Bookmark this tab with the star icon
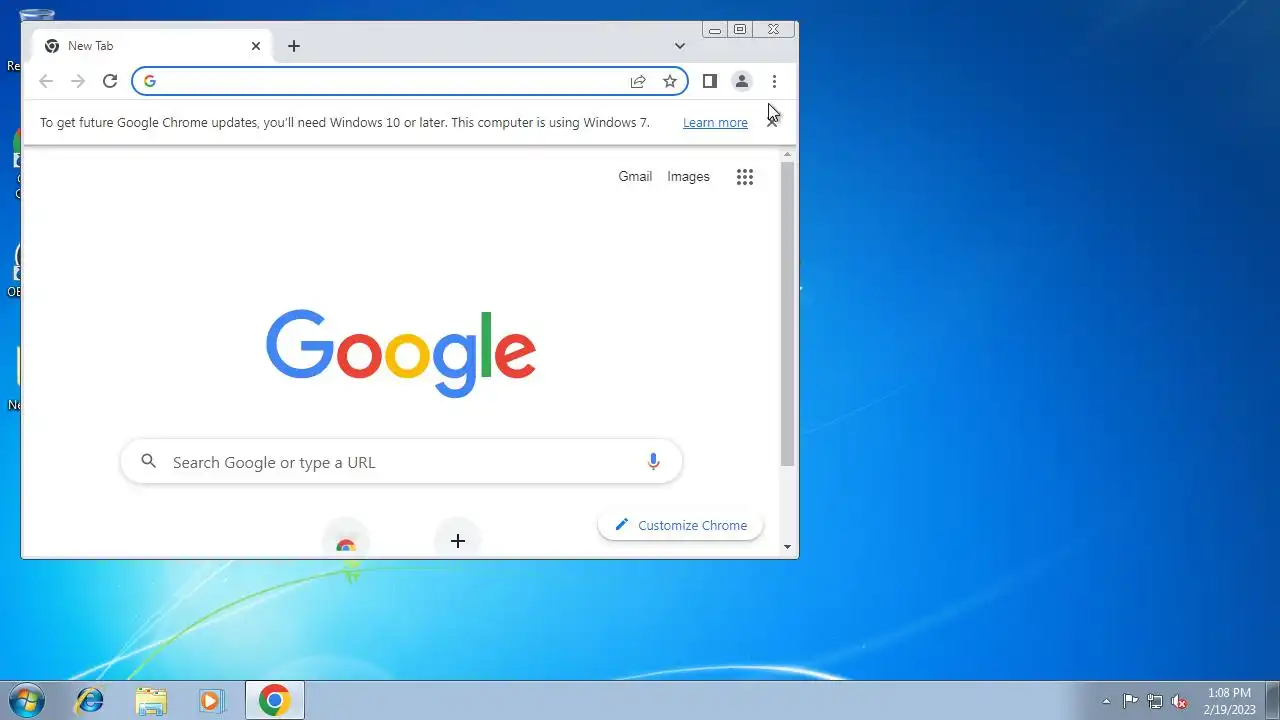 [x=670, y=81]
